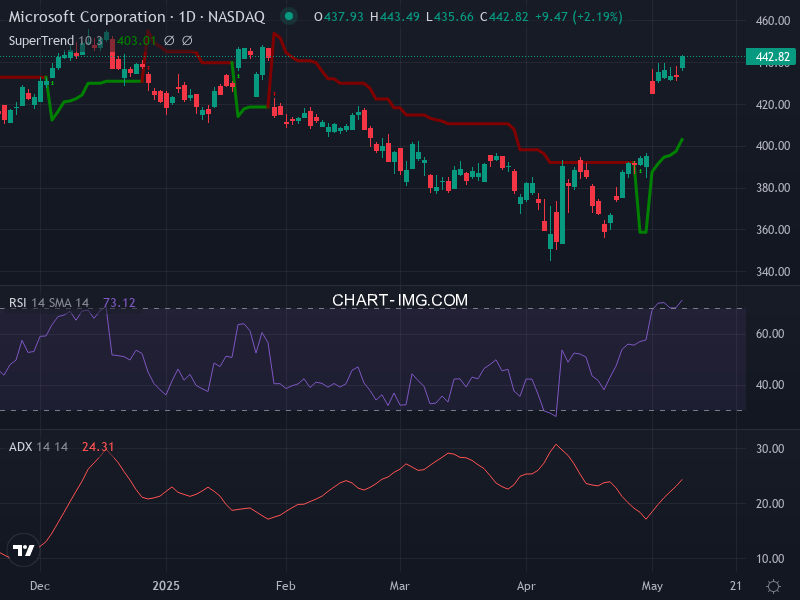This screenshot has height=600, width=800.
Task: Click the 380.00 price axis label
Action: click(x=773, y=188)
